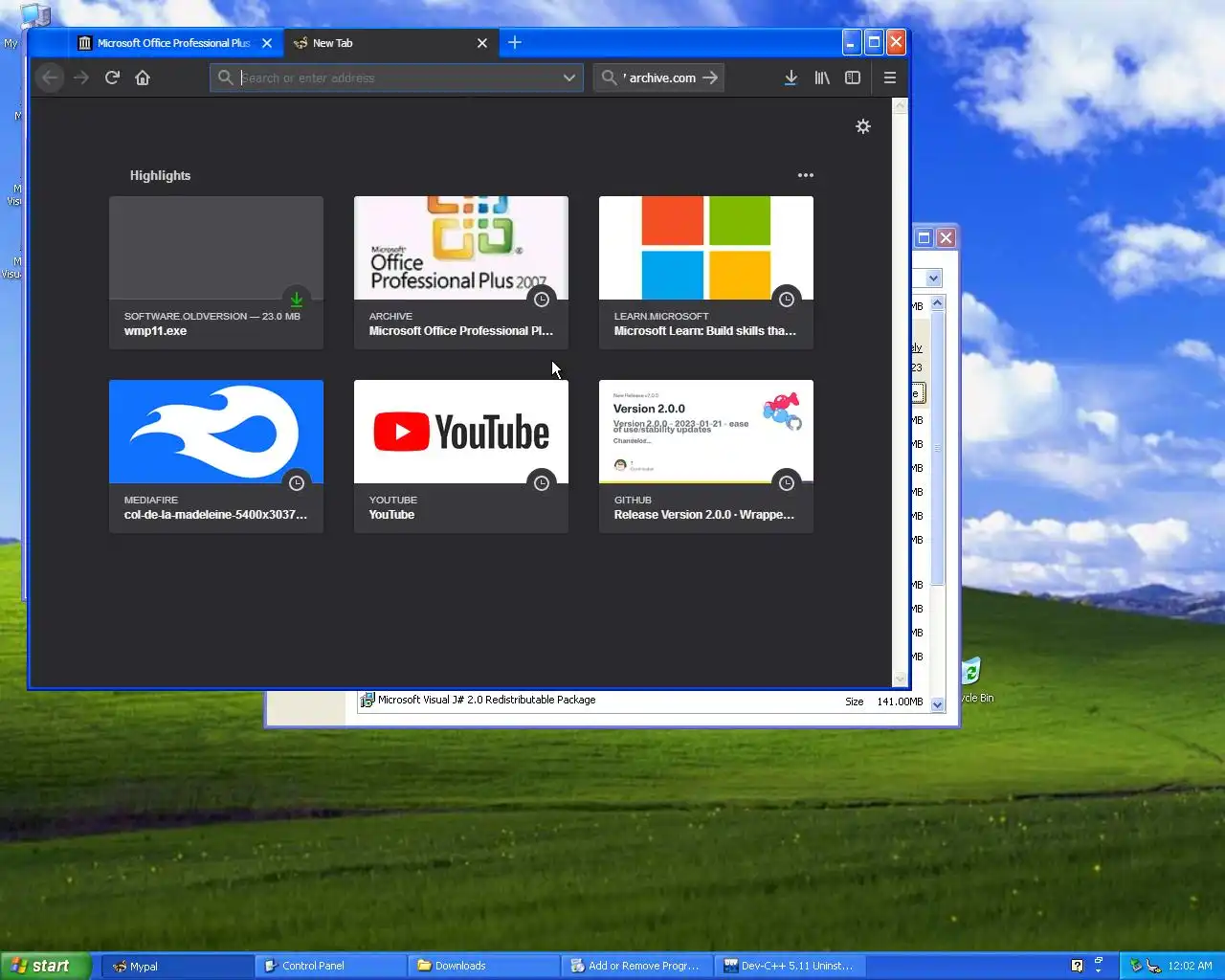Screen dimensions: 1225x980
Task: Open the downloads toolbar icon
Action: [791, 78]
